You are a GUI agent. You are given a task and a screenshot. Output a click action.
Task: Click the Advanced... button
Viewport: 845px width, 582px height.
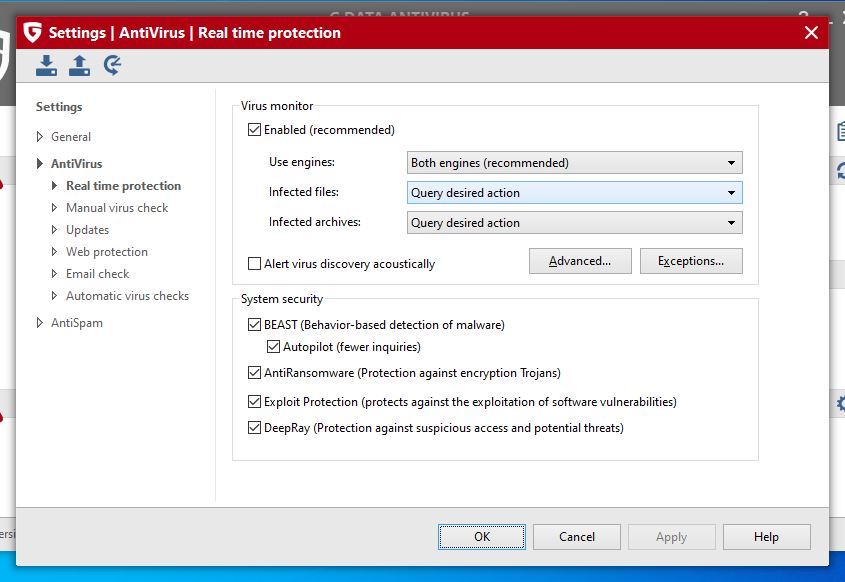pyautogui.click(x=580, y=261)
